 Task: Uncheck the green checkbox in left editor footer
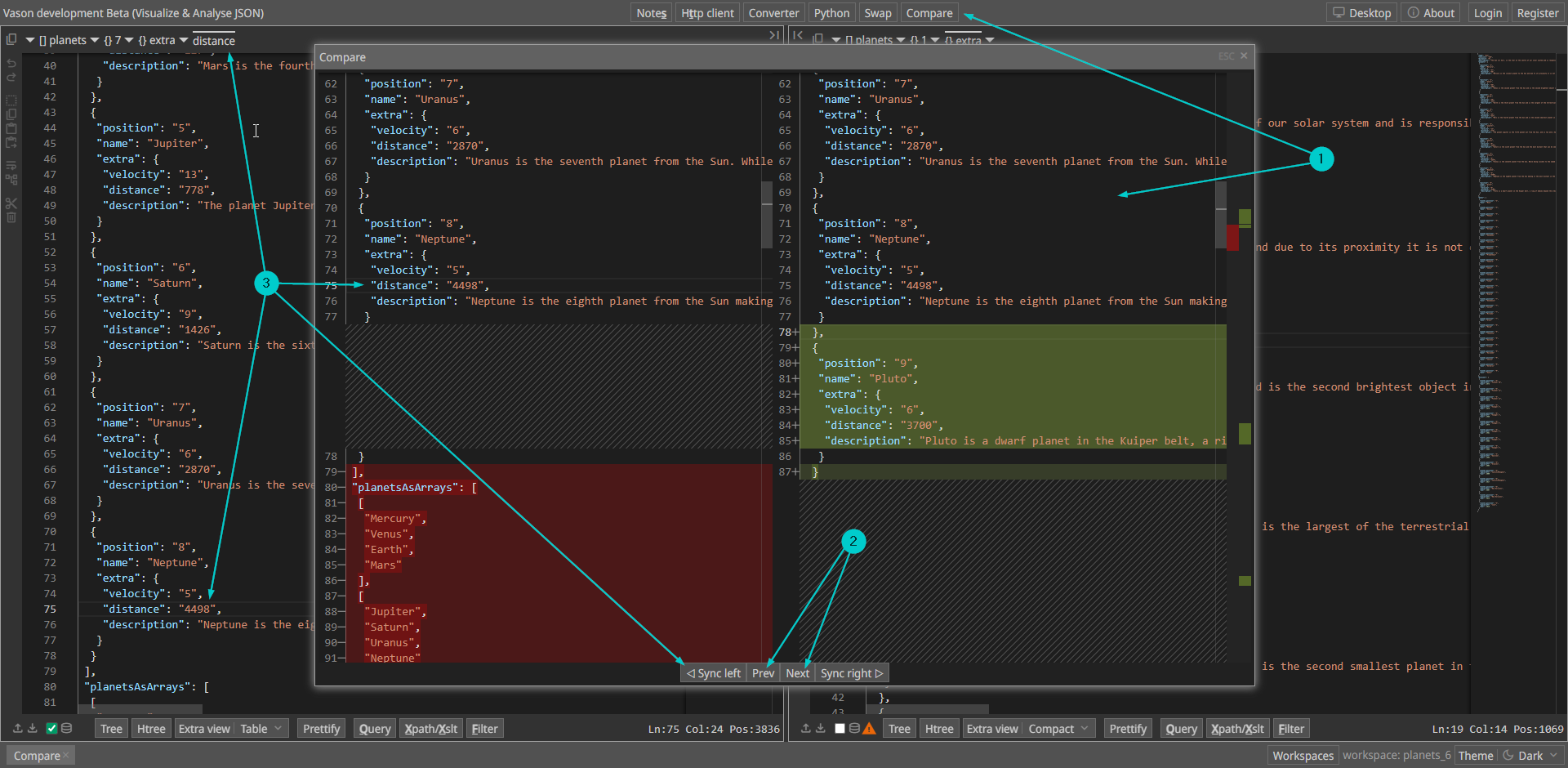point(51,728)
